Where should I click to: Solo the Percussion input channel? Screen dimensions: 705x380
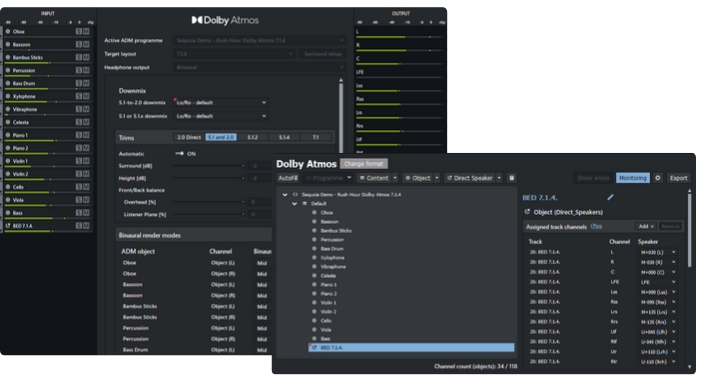point(79,70)
